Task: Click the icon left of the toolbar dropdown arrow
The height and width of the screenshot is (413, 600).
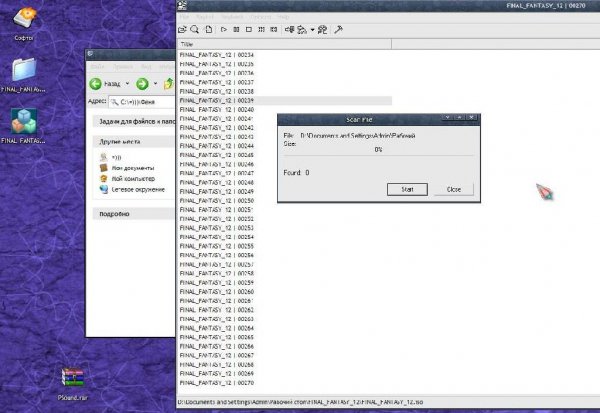Action: coord(302,29)
